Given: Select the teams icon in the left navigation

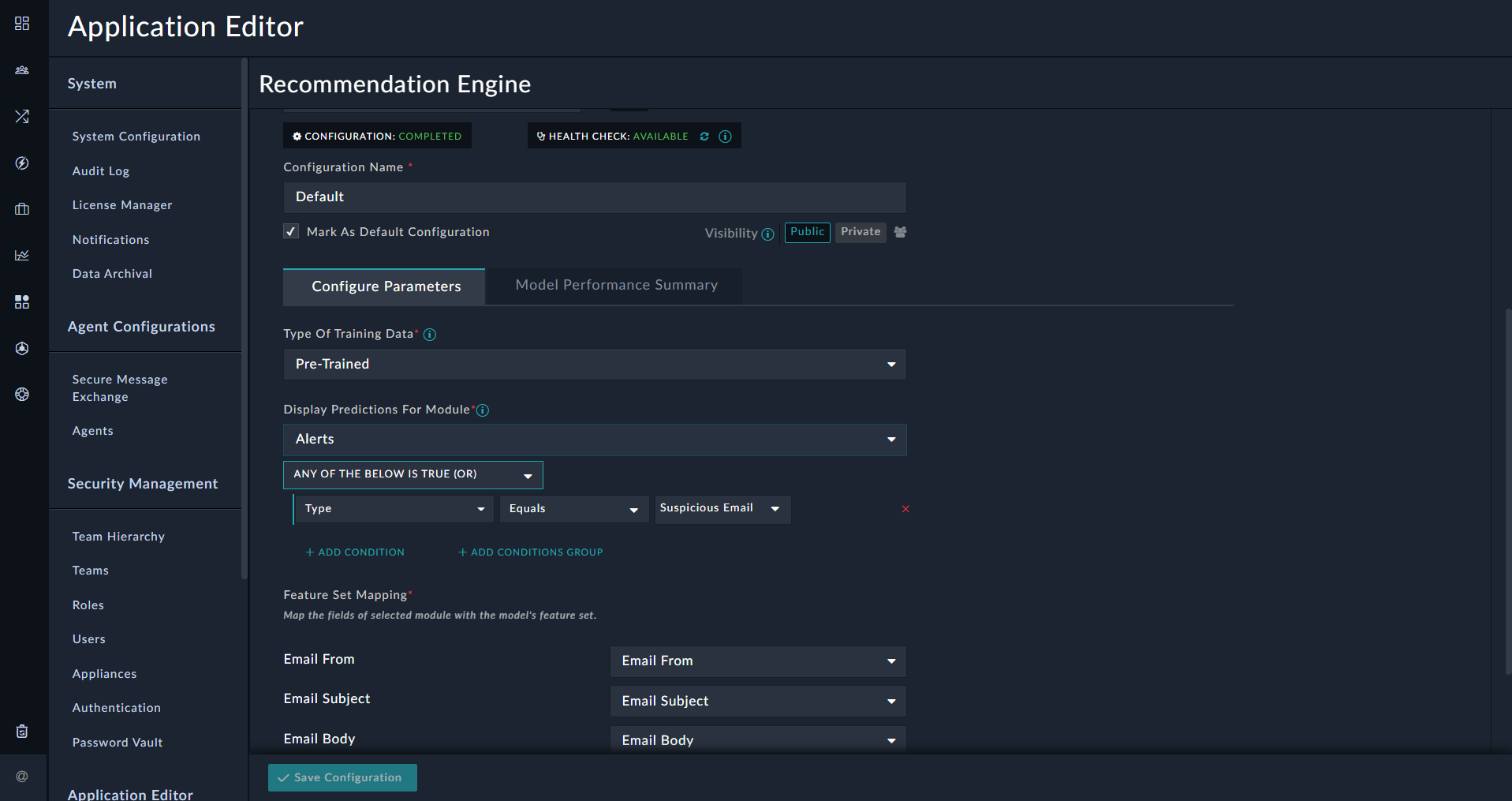Looking at the screenshot, I should click(x=21, y=69).
